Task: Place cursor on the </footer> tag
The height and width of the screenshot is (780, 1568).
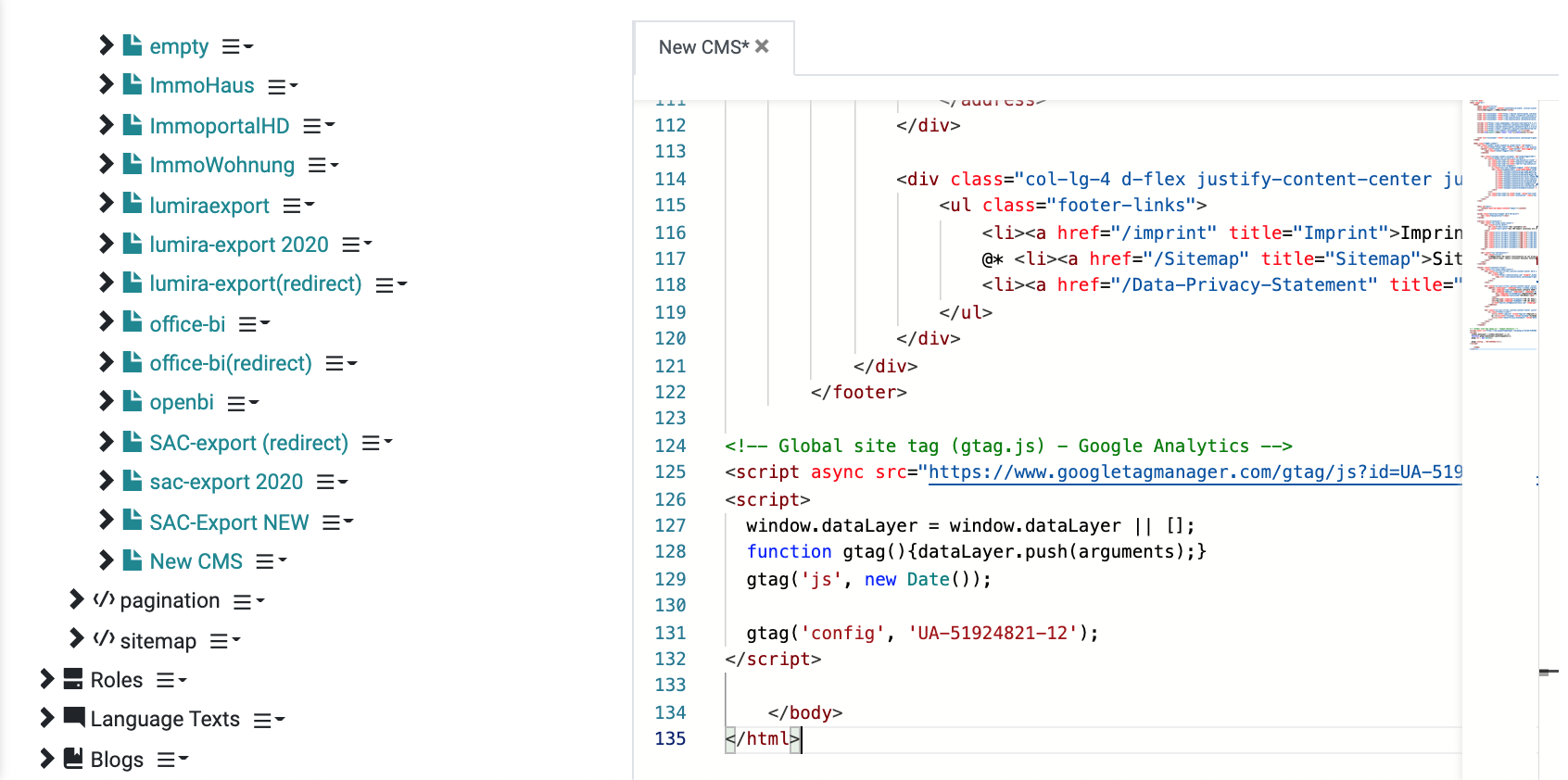Action: point(858,393)
